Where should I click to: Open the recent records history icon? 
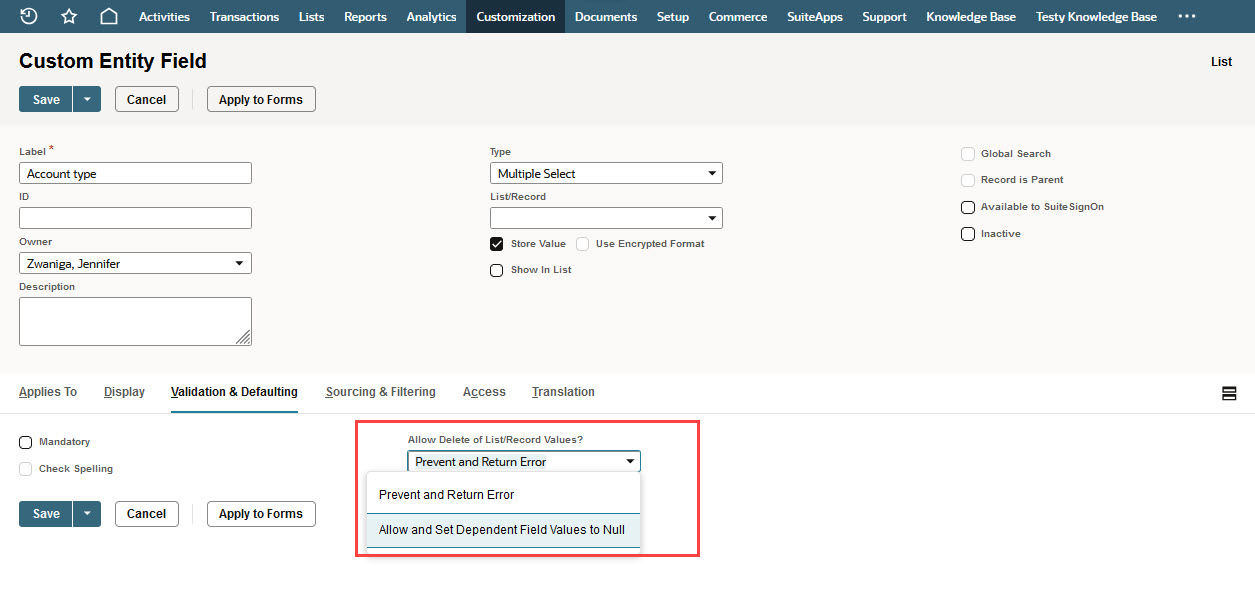pos(28,16)
